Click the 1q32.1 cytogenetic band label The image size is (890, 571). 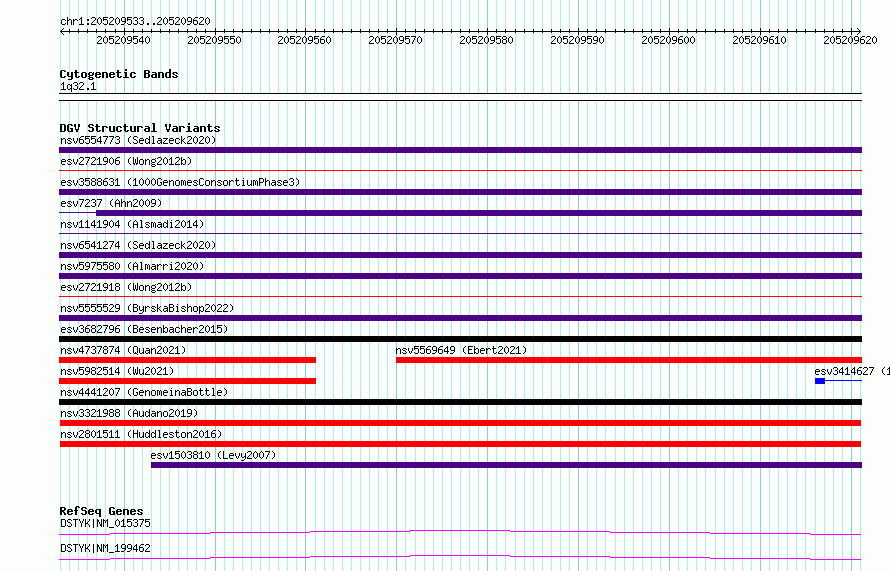[x=78, y=87]
